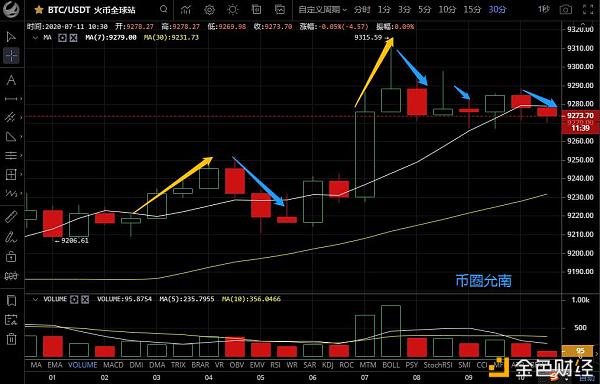
Task: Click the calendar icon in top toolbar
Action: point(256,10)
